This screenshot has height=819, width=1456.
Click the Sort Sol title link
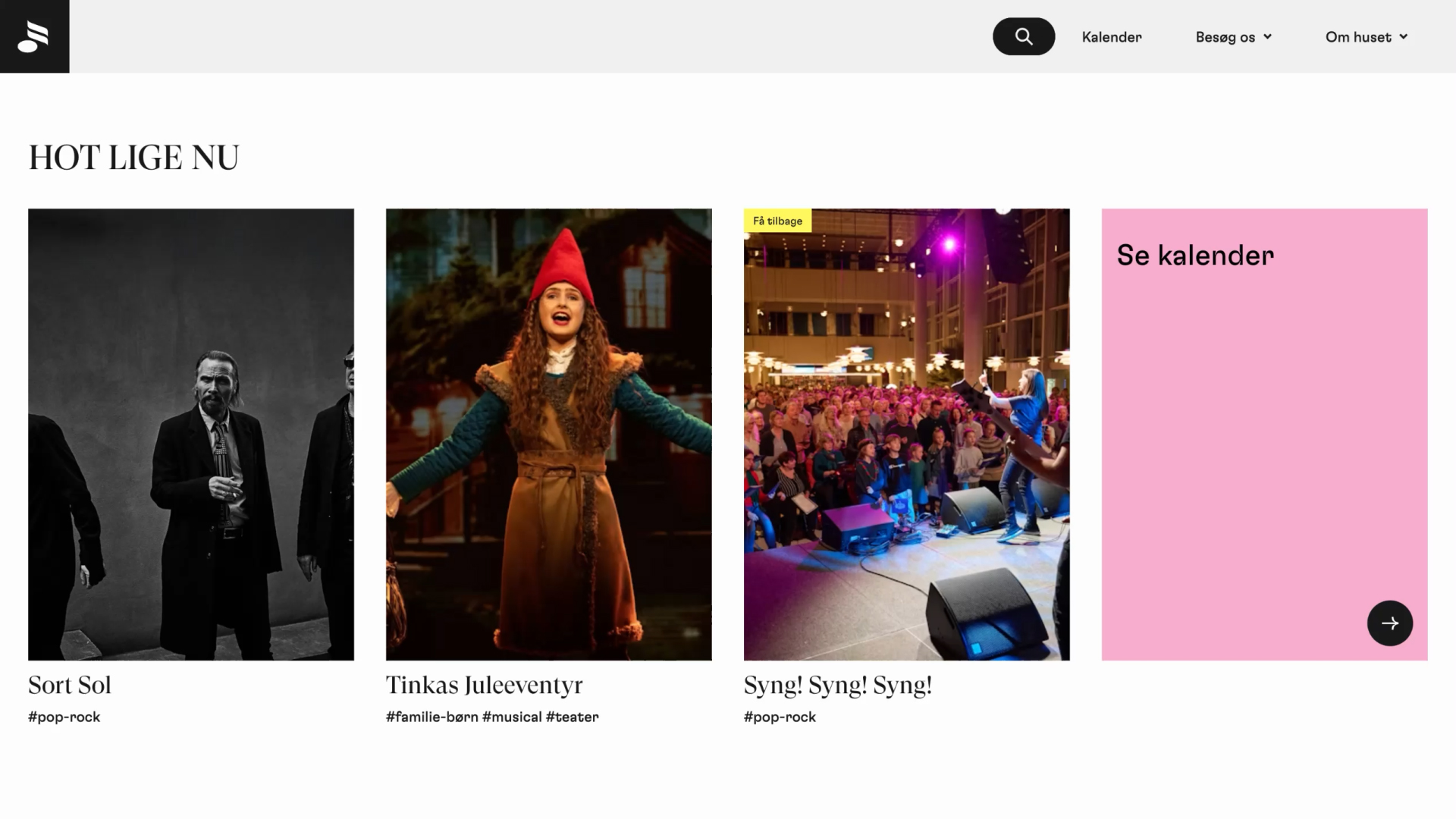[x=70, y=685]
